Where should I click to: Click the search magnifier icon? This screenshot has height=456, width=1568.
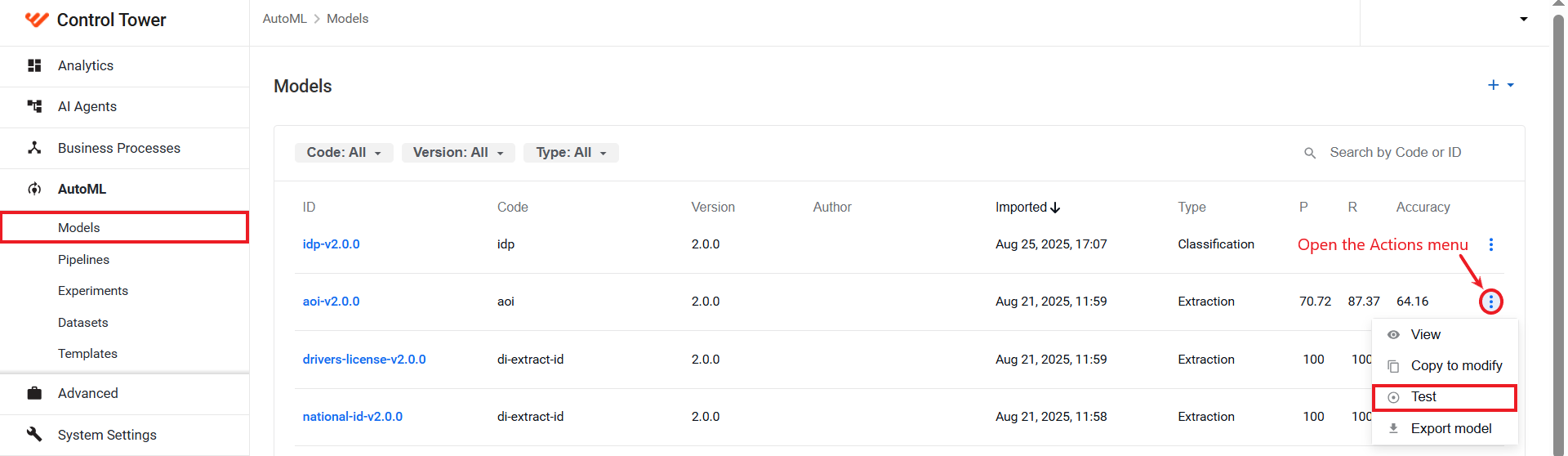[1310, 153]
